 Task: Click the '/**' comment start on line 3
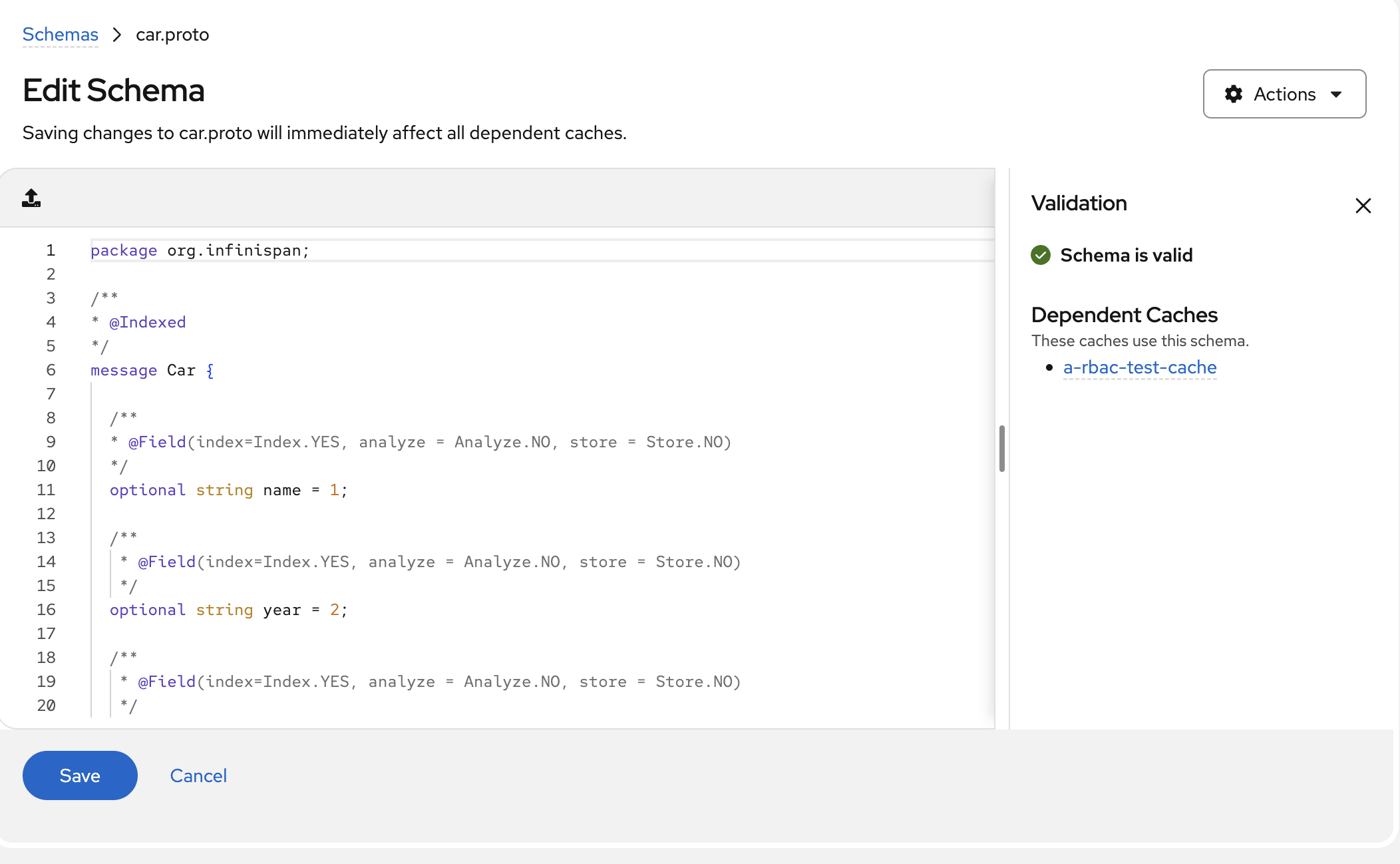104,298
